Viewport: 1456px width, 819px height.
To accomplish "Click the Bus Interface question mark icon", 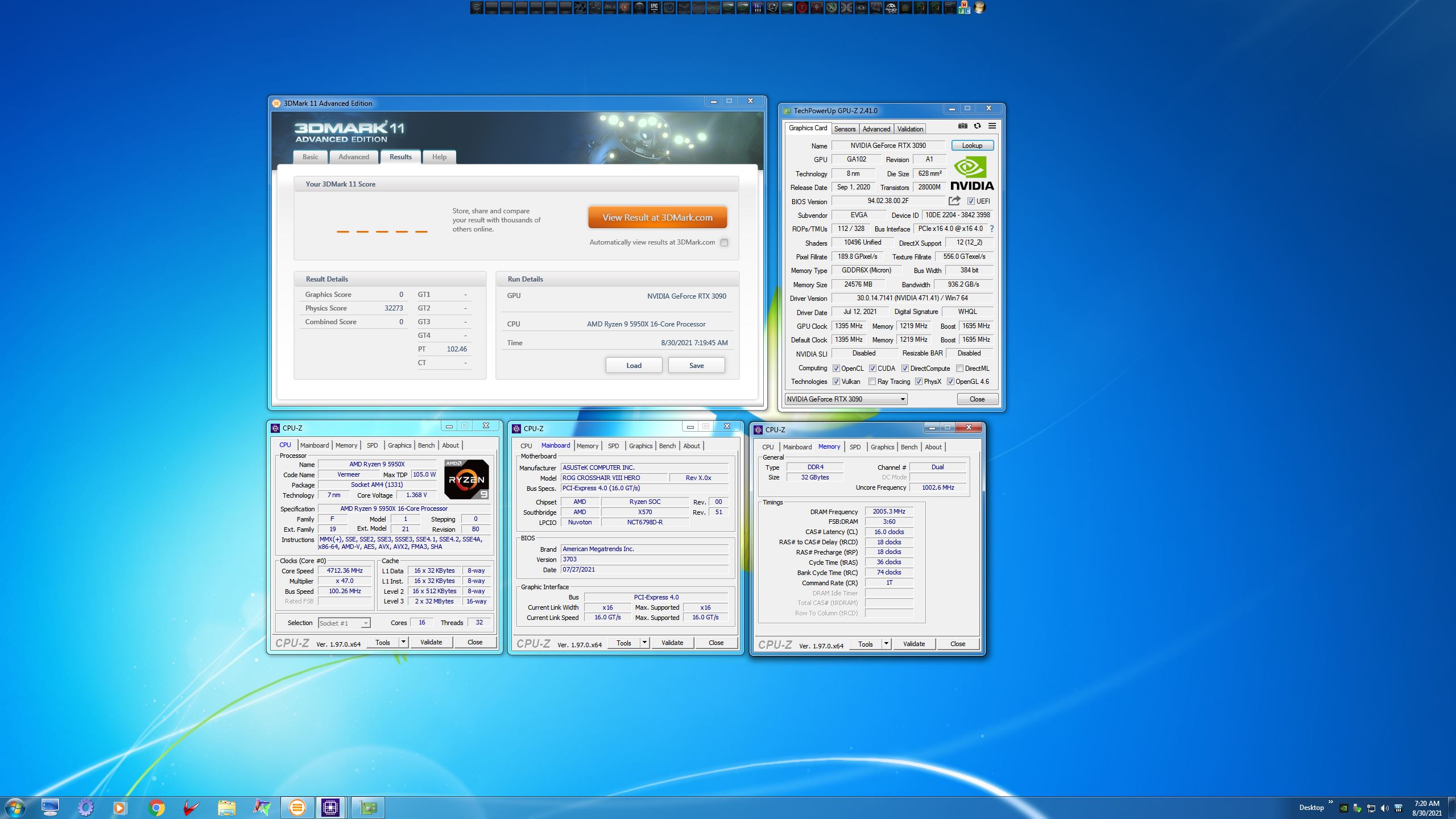I will (x=992, y=229).
